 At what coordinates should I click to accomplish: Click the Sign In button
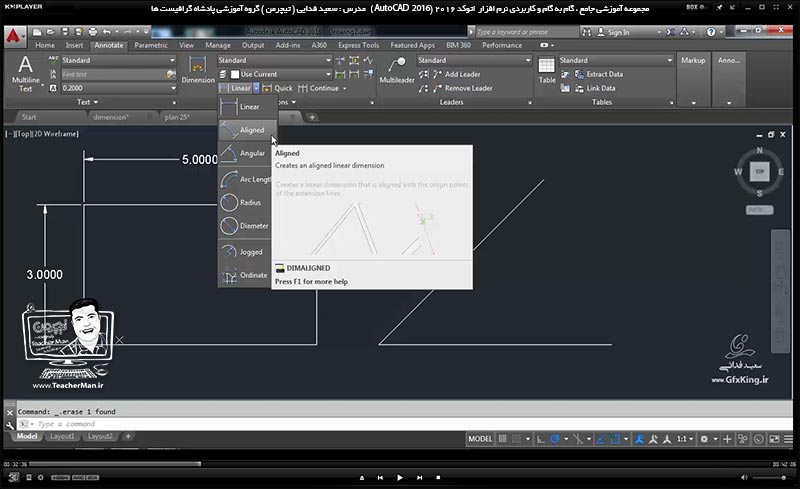[614, 32]
